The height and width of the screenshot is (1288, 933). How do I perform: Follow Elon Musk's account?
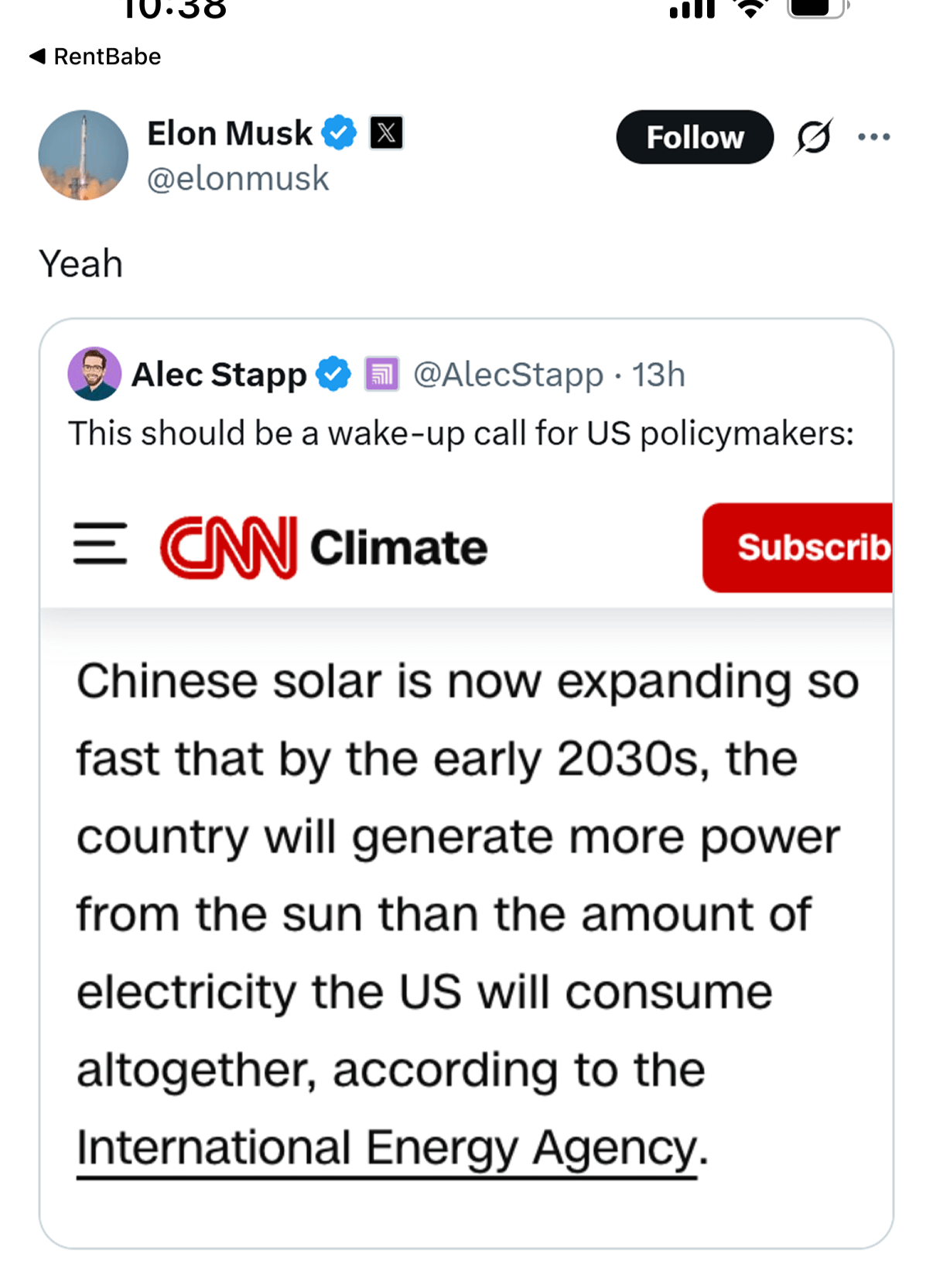point(695,137)
